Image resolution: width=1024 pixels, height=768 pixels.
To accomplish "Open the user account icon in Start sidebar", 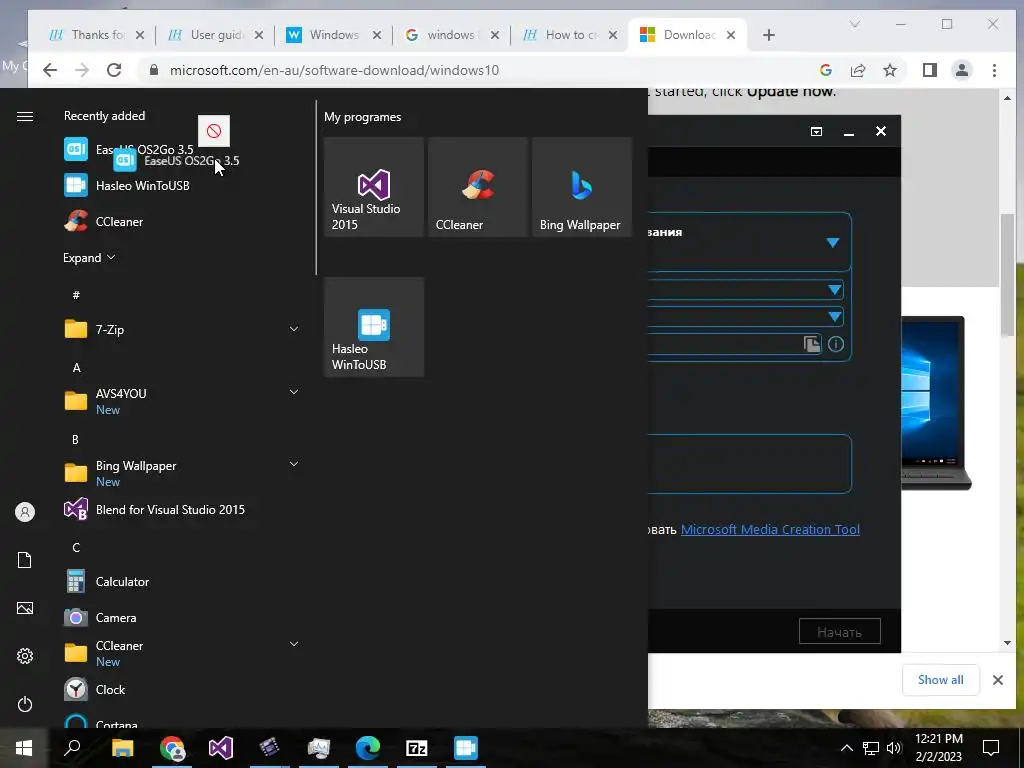I will [x=25, y=512].
